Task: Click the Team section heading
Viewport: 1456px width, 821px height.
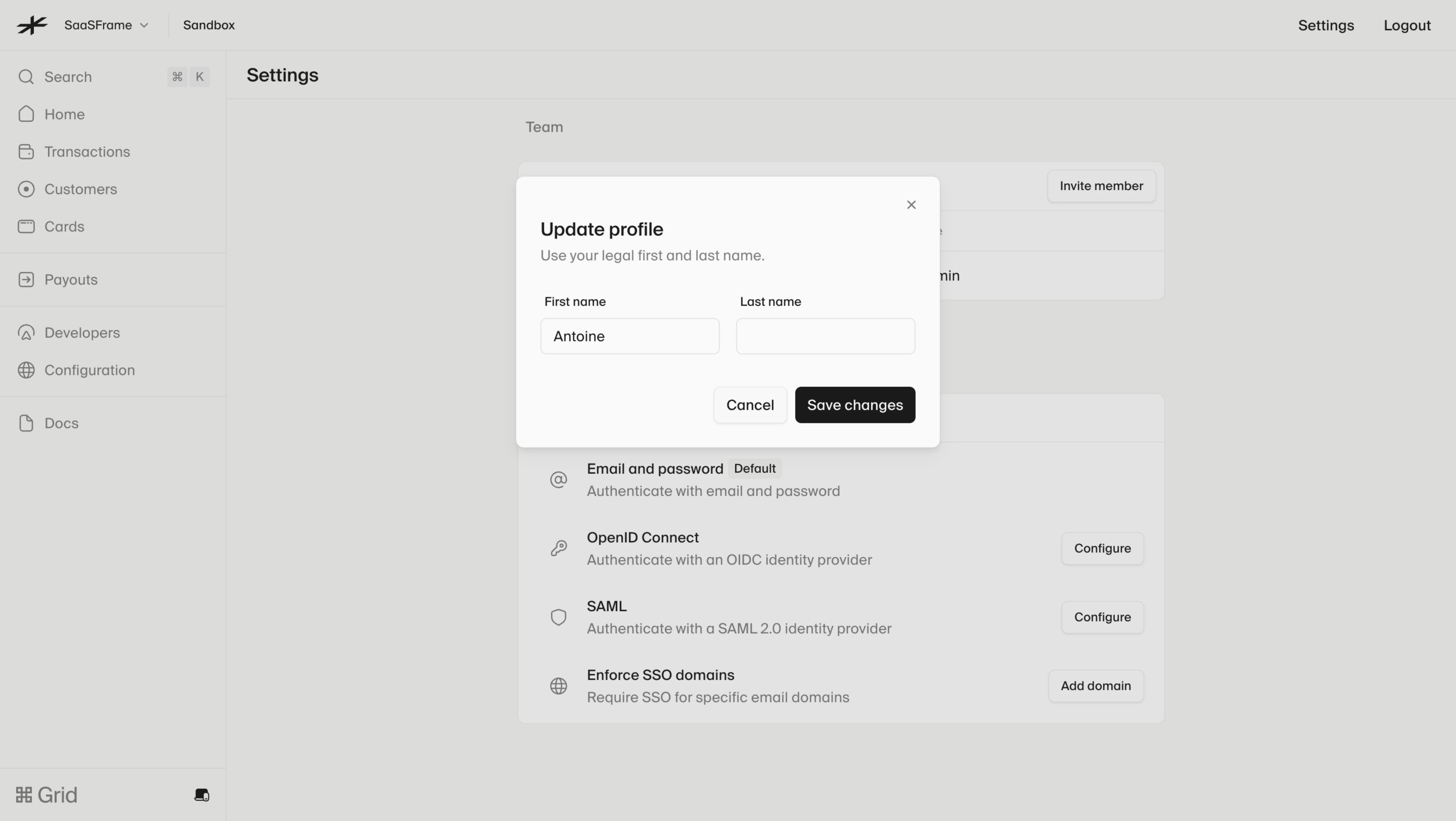Action: click(544, 127)
